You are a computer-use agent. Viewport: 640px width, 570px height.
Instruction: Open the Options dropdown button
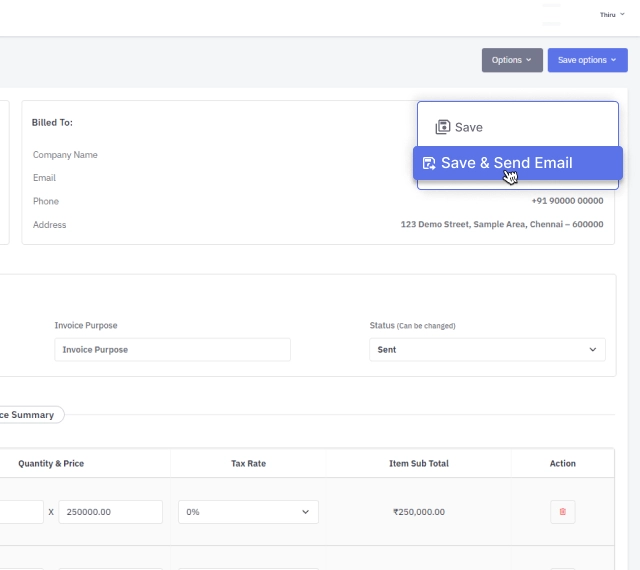click(512, 60)
